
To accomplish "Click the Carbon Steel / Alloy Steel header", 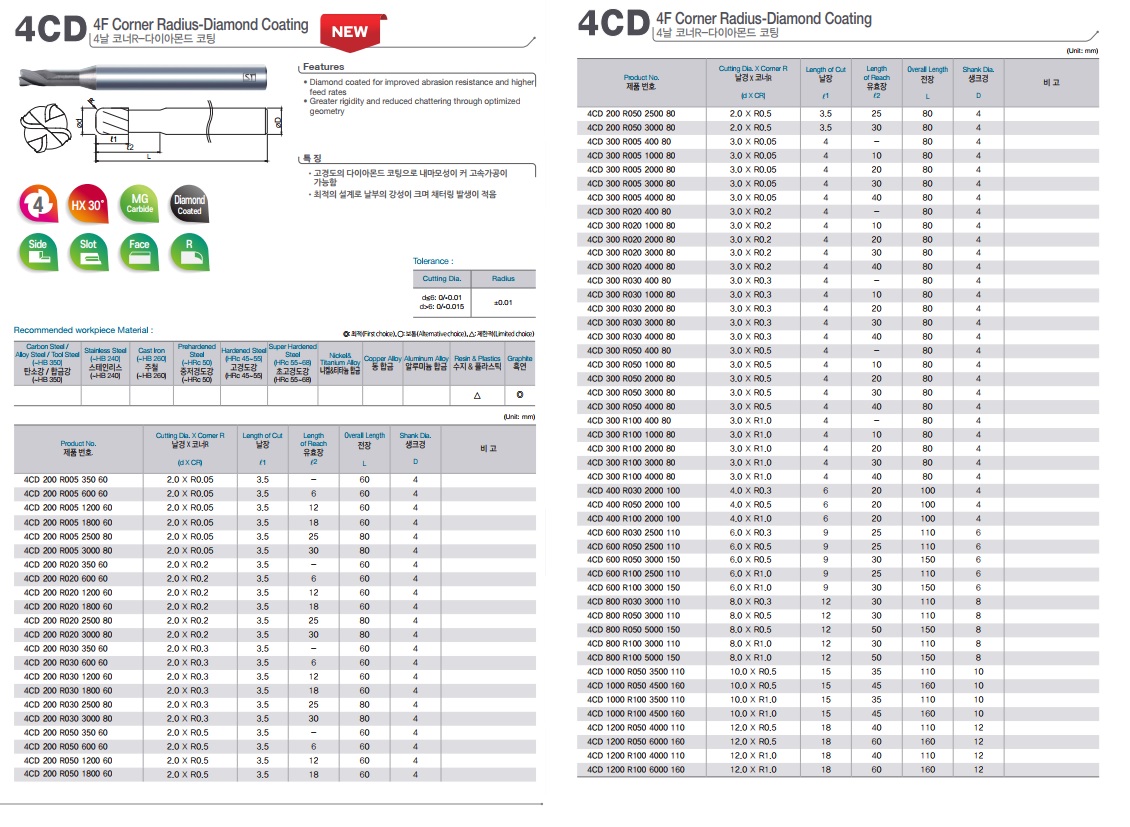I will [x=48, y=363].
